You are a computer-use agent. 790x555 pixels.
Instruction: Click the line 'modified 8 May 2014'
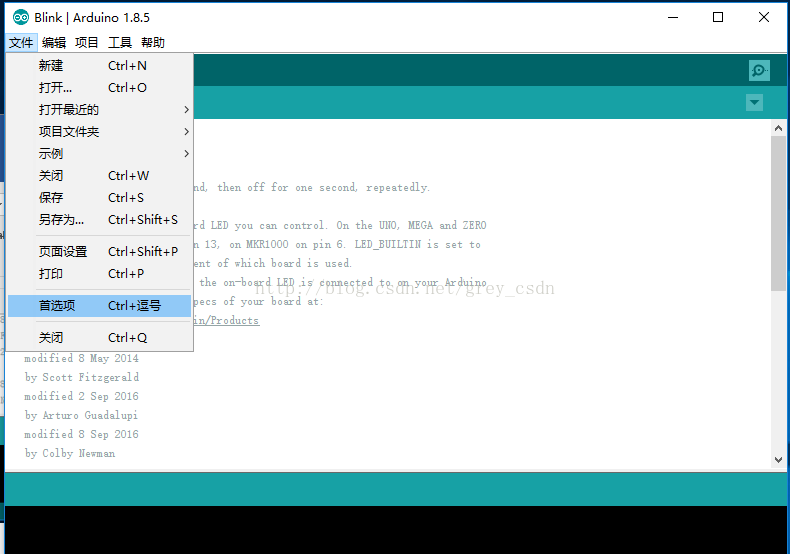81,358
